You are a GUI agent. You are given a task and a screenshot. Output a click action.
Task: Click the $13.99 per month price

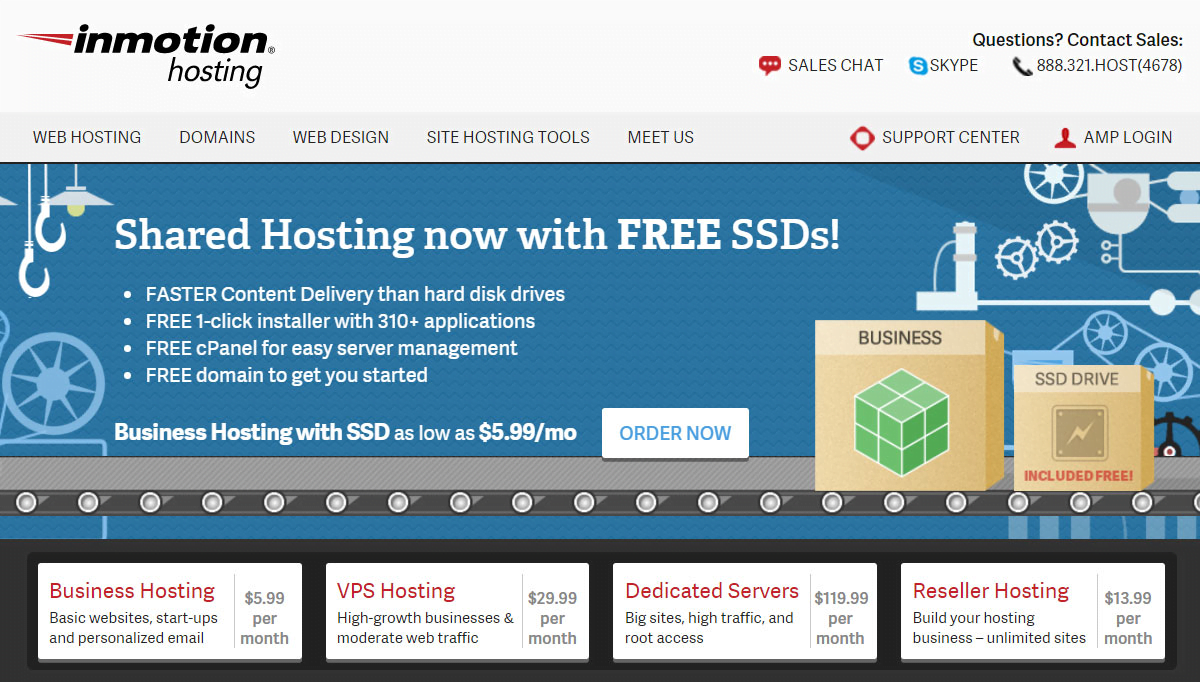click(x=1128, y=618)
